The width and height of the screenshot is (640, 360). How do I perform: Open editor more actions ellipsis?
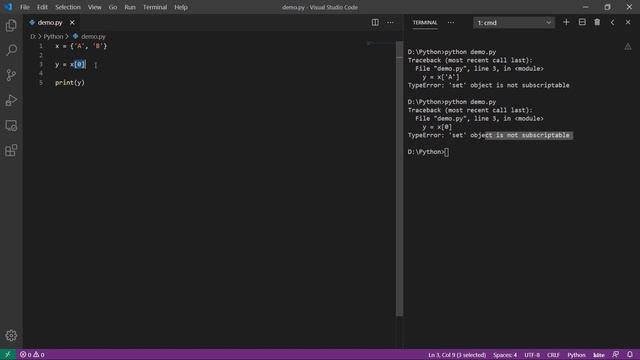[390, 22]
